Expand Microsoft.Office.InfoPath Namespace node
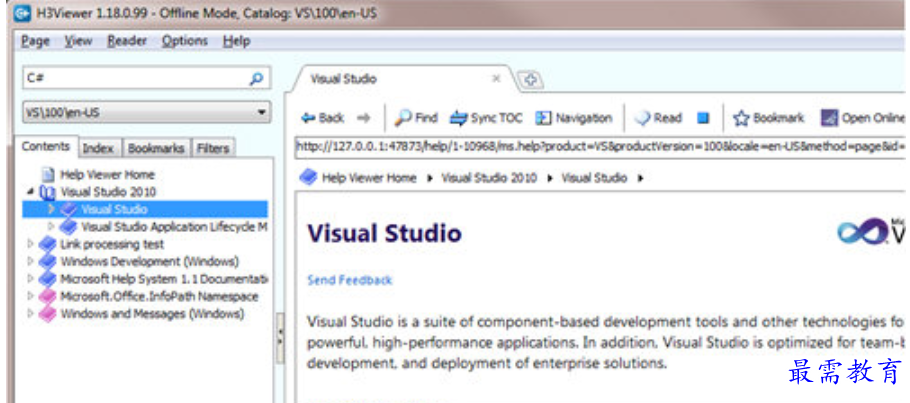This screenshot has width=910, height=403. coord(30,296)
